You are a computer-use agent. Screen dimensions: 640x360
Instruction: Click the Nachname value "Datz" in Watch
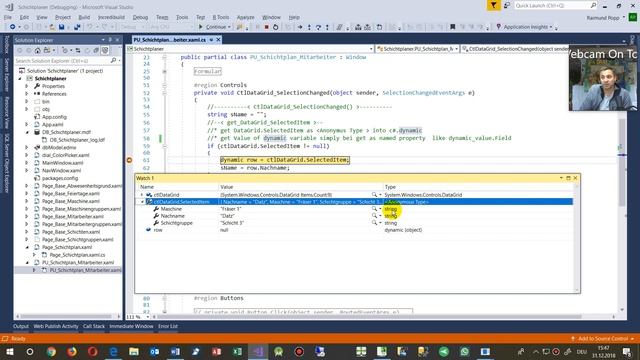(227, 216)
